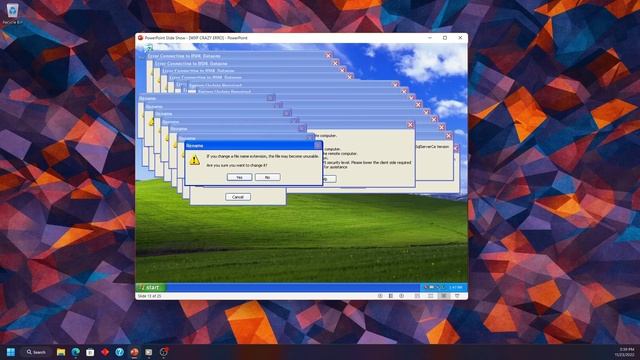Click the 'Are you sure you want to change it?' text

pos(237,165)
